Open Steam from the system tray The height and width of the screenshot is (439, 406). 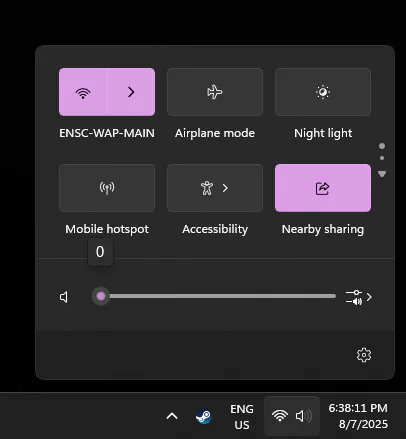click(x=203, y=416)
